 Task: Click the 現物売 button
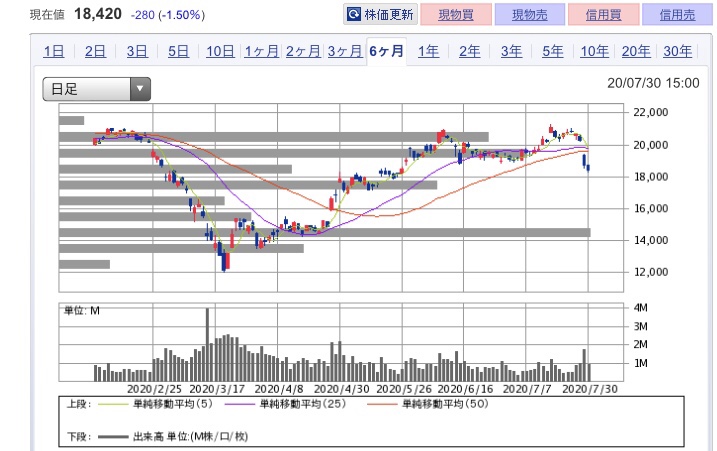[x=530, y=15]
